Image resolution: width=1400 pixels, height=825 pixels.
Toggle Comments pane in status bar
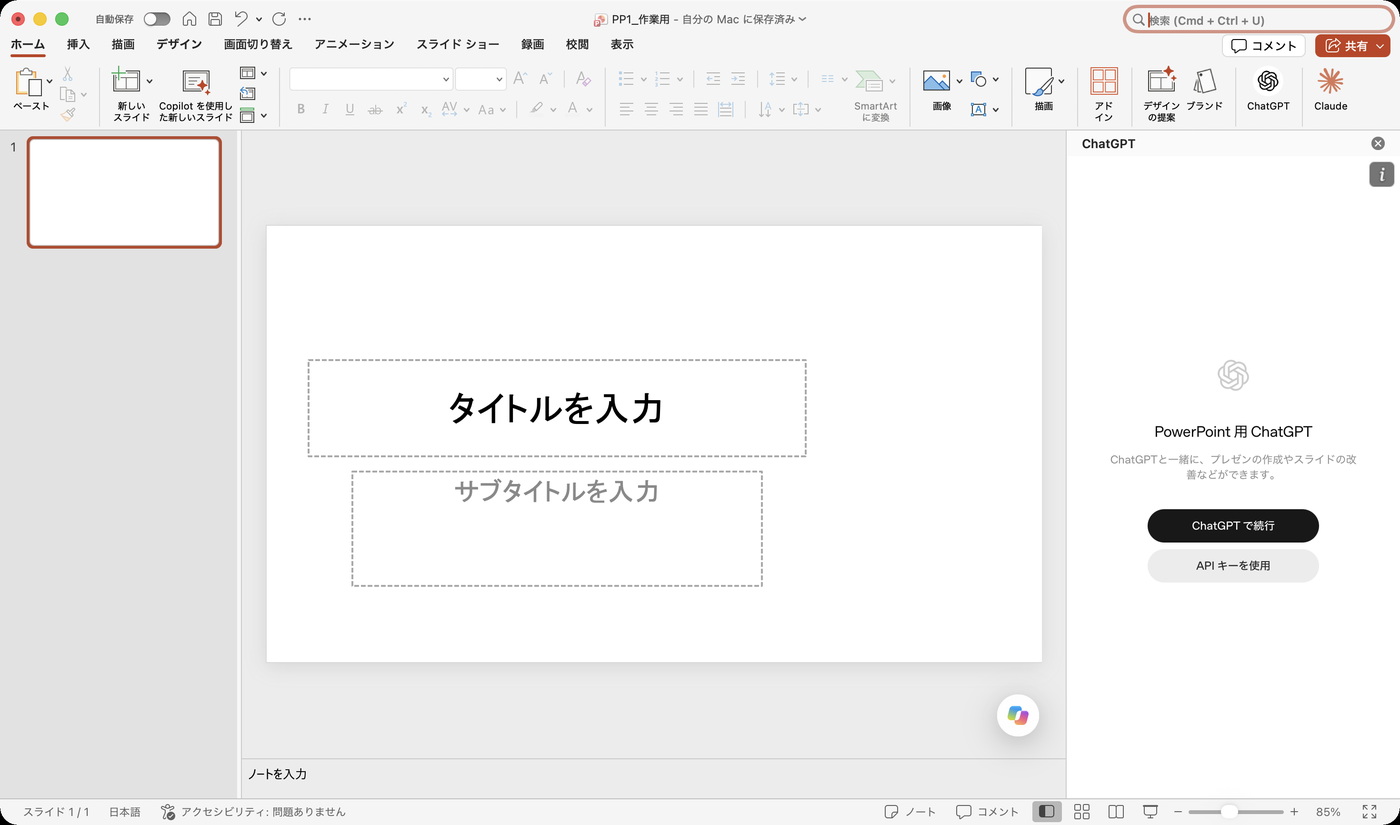pos(987,812)
